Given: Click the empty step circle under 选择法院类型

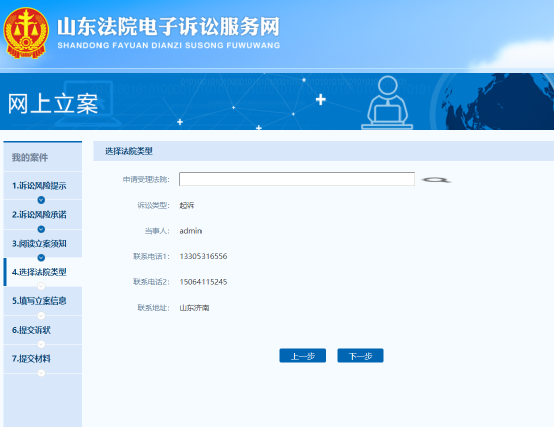Looking at the screenshot, I should coord(41,286).
